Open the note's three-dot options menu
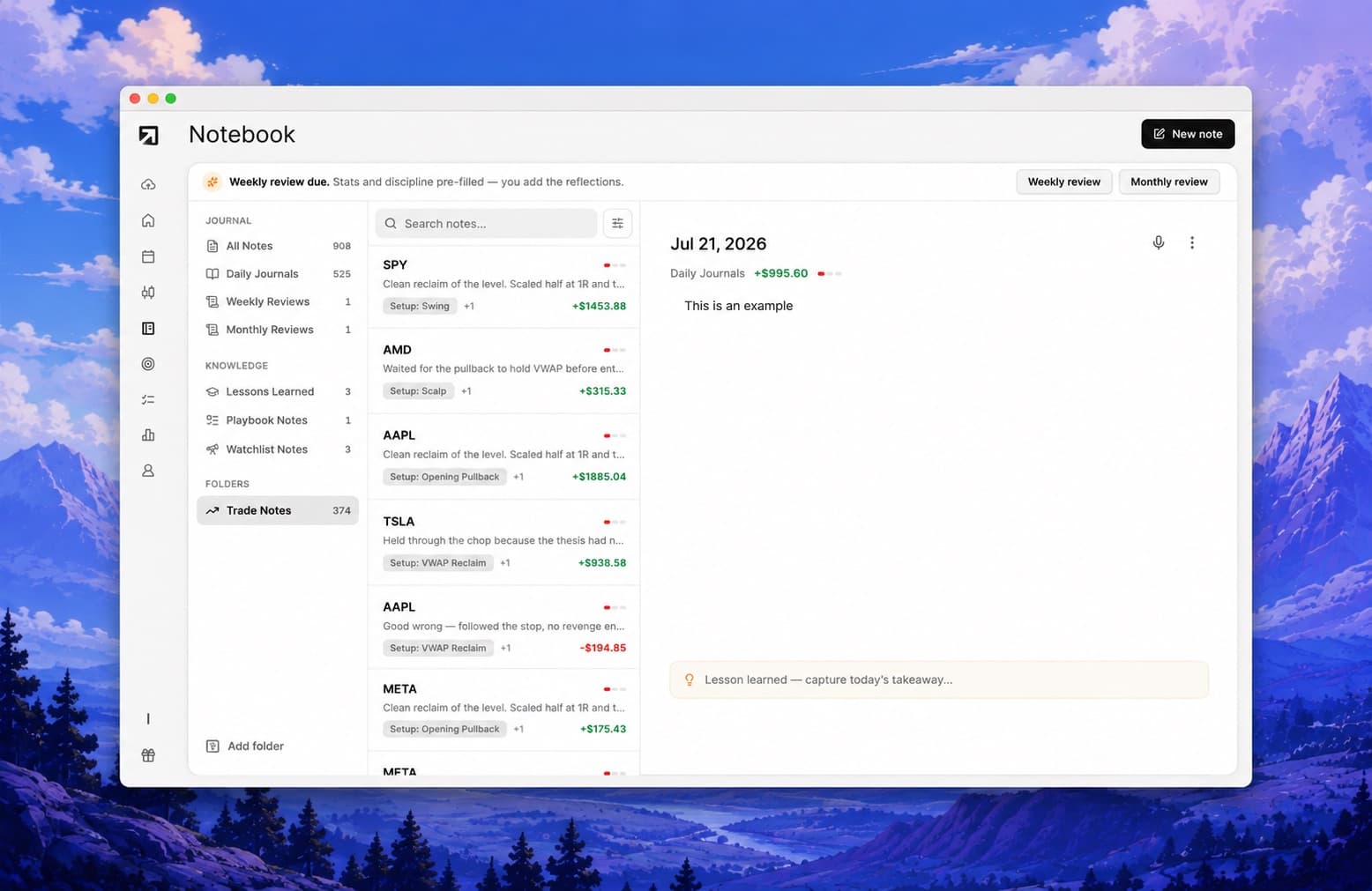 (x=1192, y=242)
